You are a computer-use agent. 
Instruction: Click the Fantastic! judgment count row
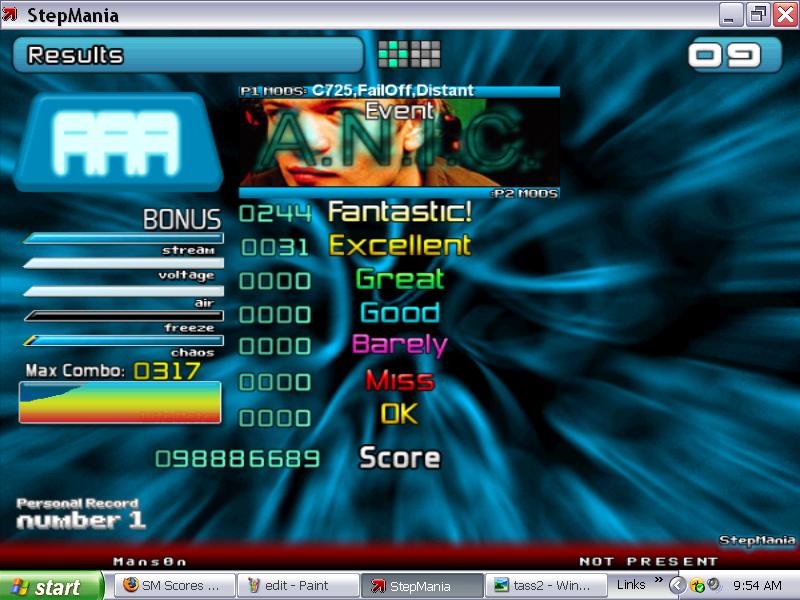[x=356, y=212]
